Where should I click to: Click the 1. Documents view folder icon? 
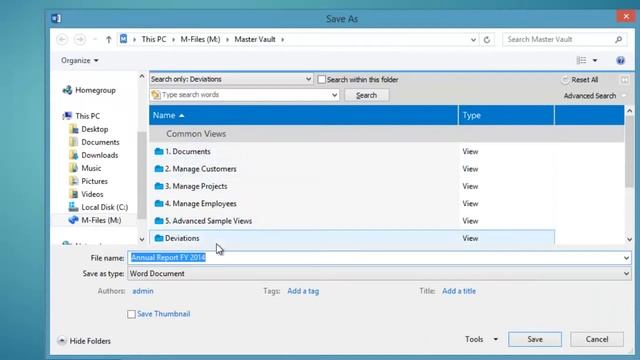point(159,151)
